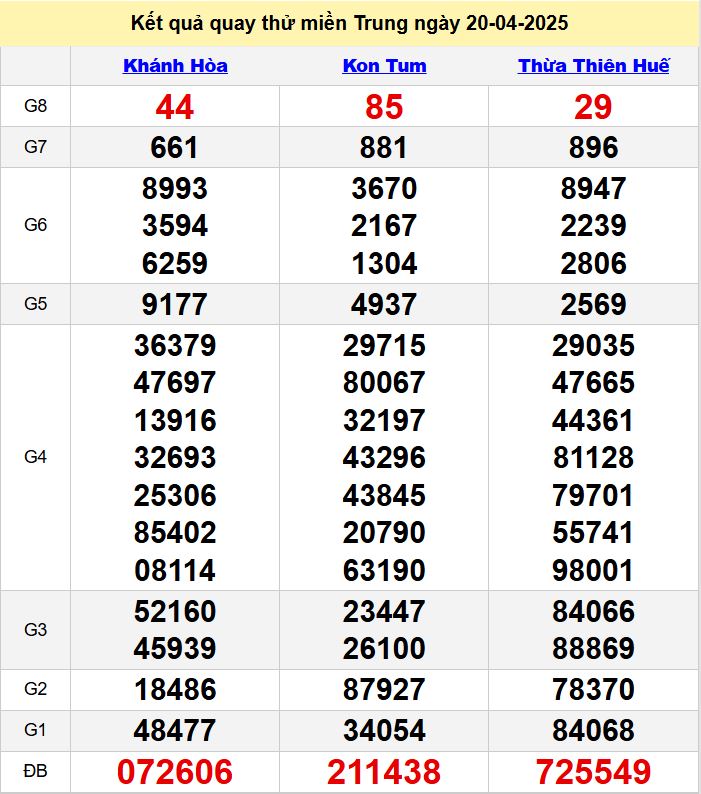The width and height of the screenshot is (701, 794).
Task: Select G3 number 52160
Action: [175, 612]
